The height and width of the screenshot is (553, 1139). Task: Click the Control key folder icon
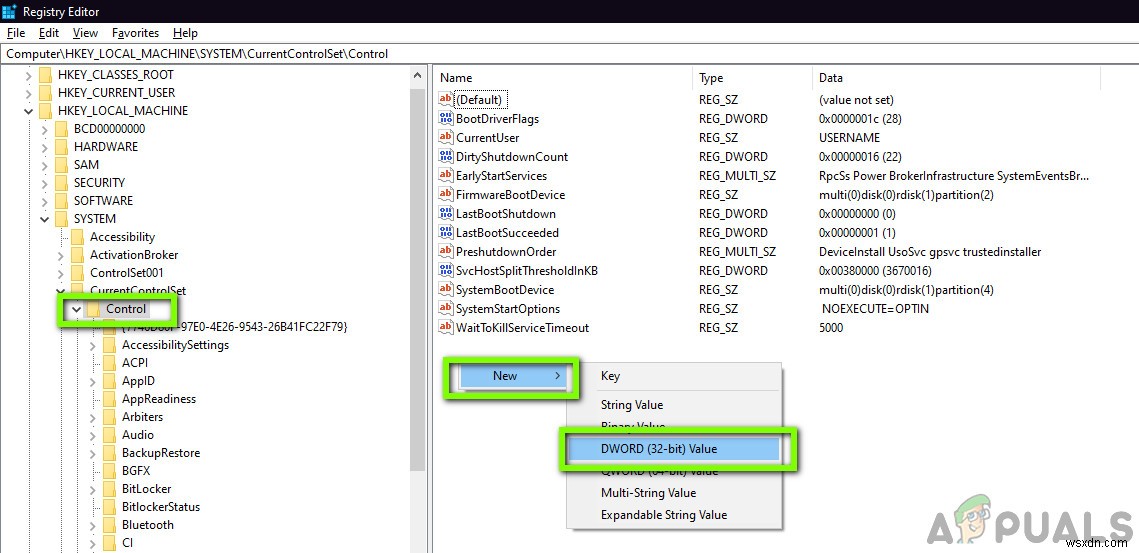(94, 309)
